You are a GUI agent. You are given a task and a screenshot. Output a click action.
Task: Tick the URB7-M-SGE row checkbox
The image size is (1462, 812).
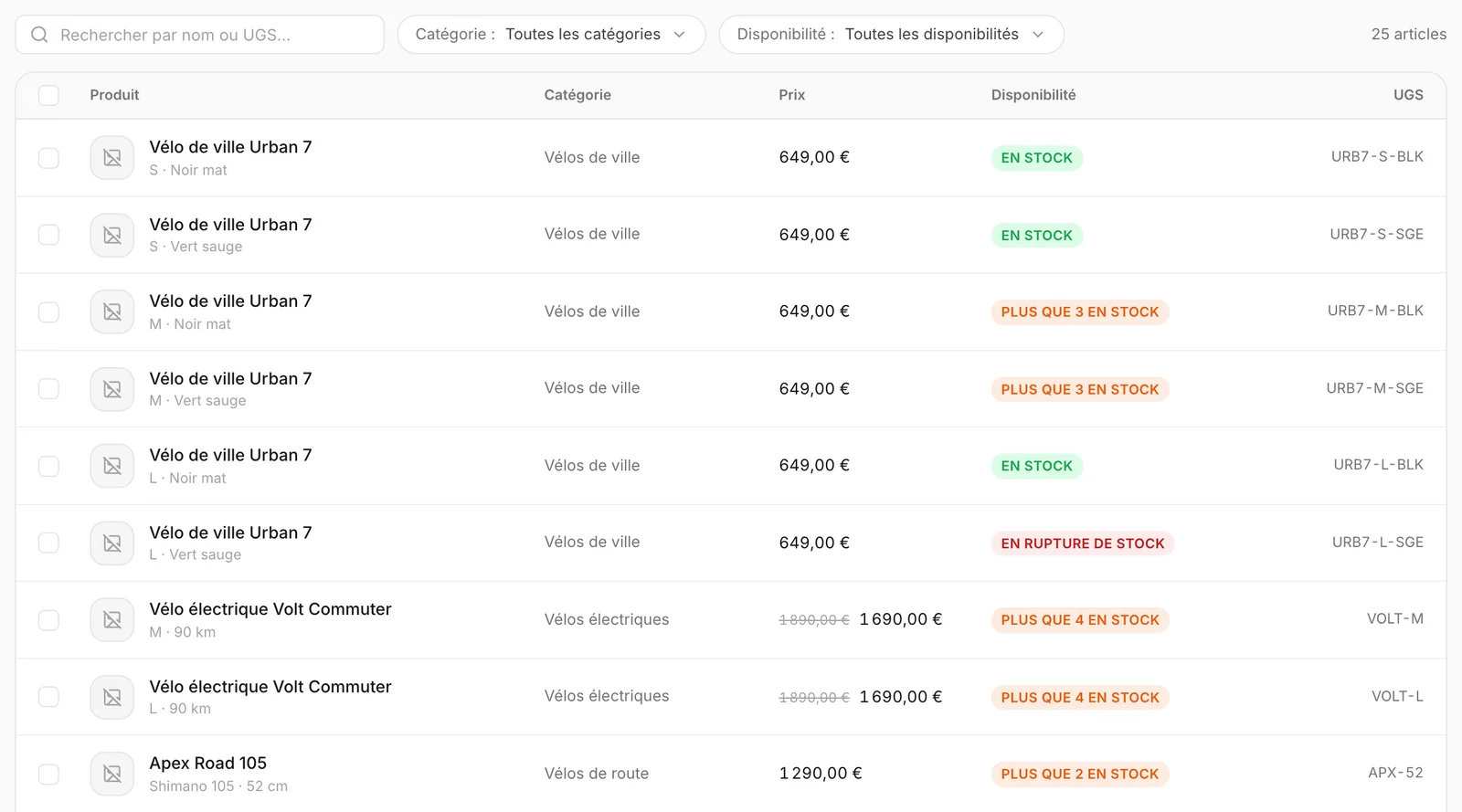(x=48, y=389)
